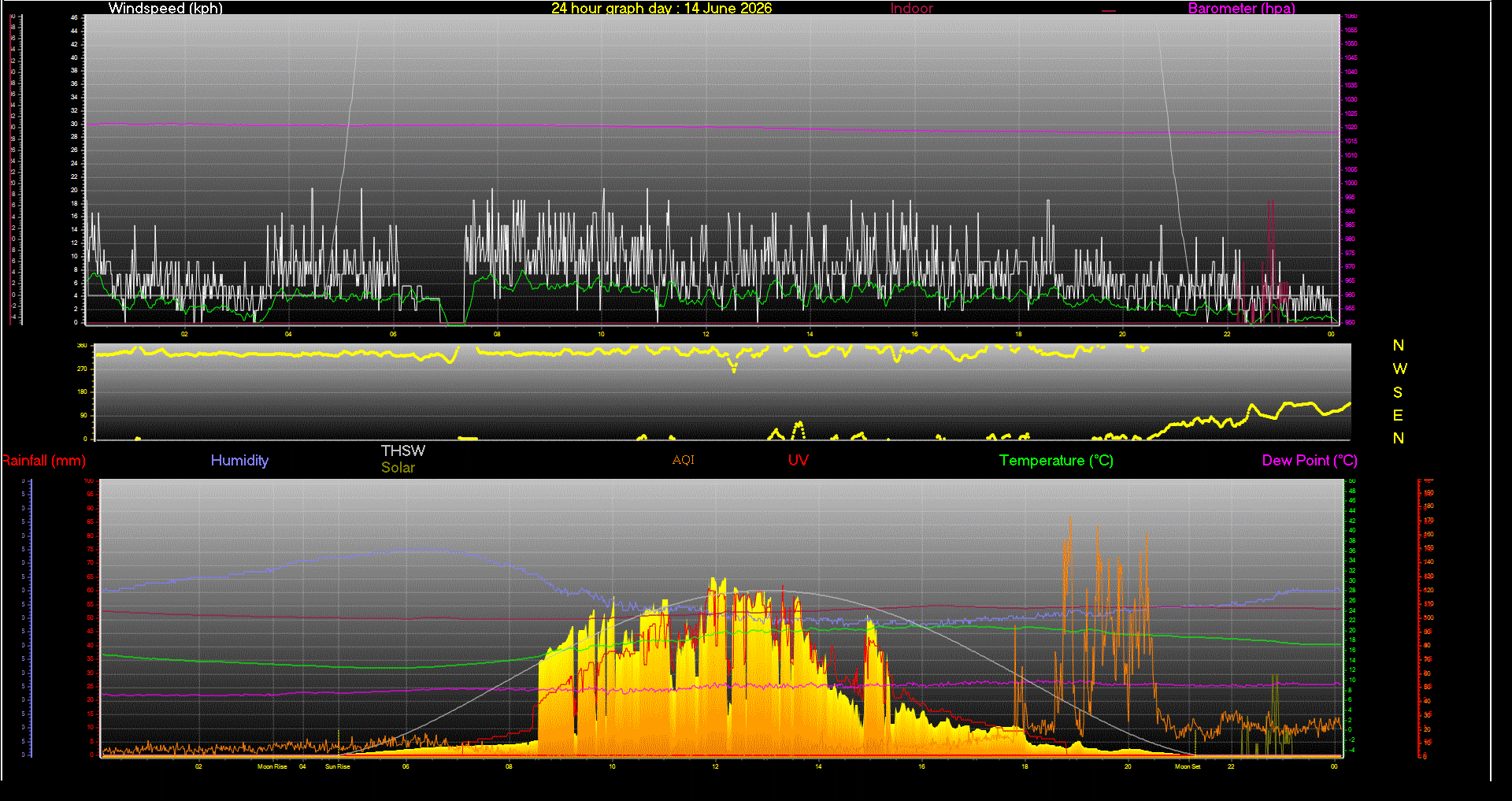
Task: Click the 90 wind direction axis value
Action: point(83,415)
